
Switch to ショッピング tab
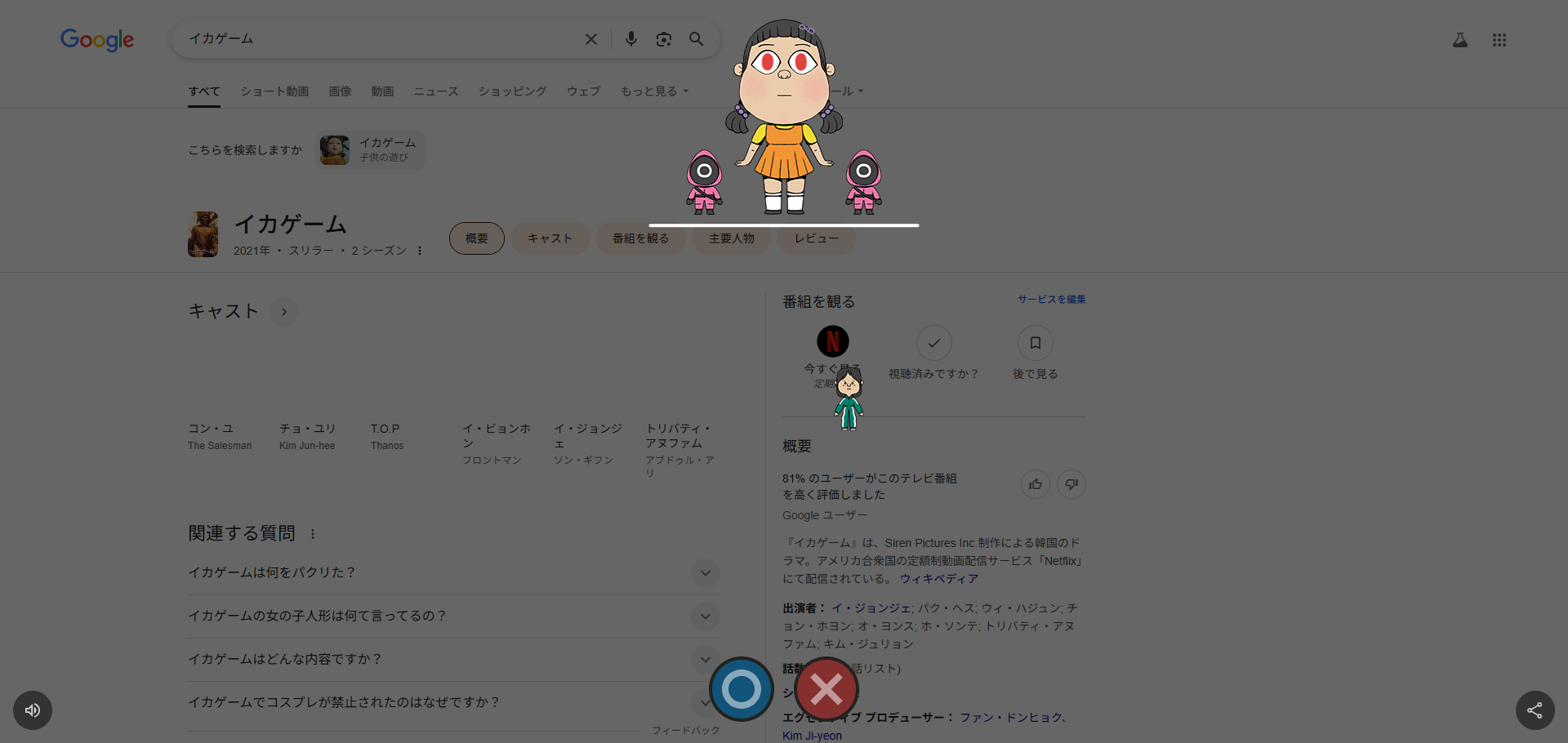point(513,91)
